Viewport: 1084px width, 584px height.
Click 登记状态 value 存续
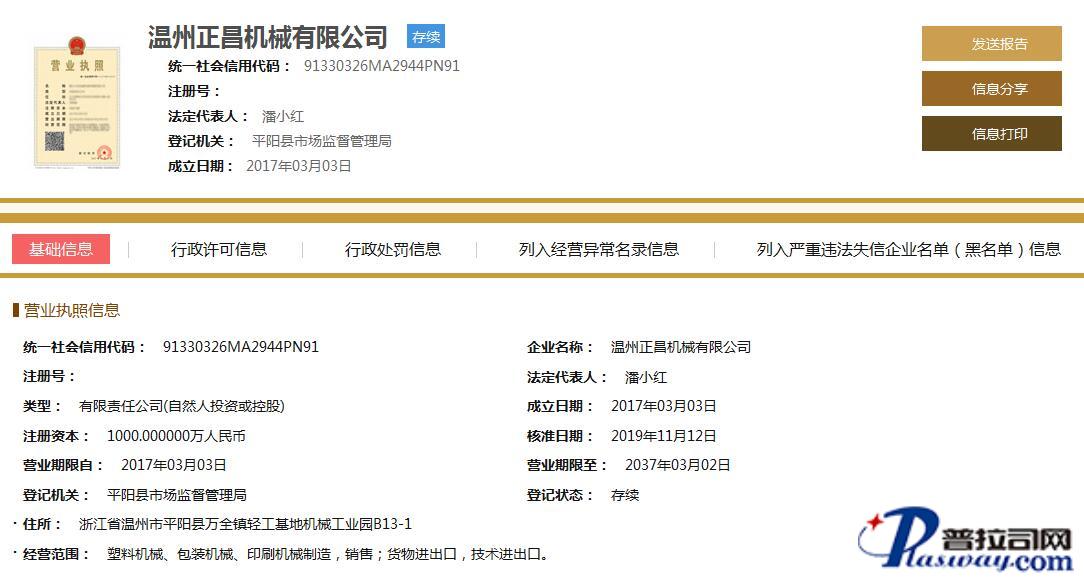(x=625, y=495)
